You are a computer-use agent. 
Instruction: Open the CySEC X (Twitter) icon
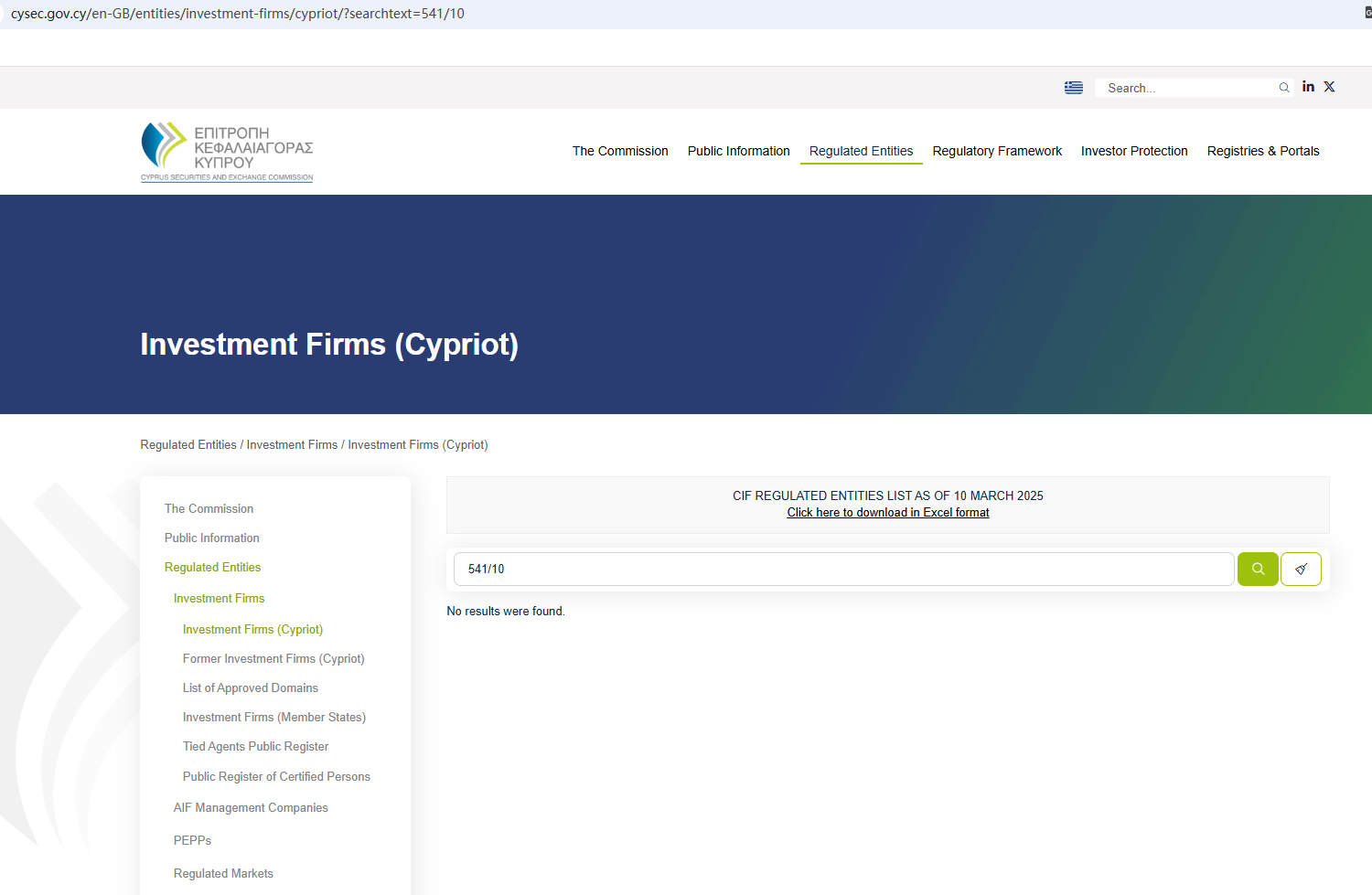1329,87
